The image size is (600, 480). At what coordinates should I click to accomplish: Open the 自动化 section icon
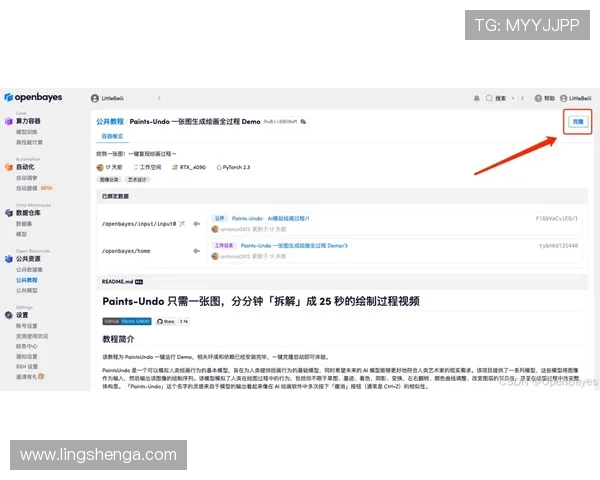pyautogui.click(x=9, y=167)
